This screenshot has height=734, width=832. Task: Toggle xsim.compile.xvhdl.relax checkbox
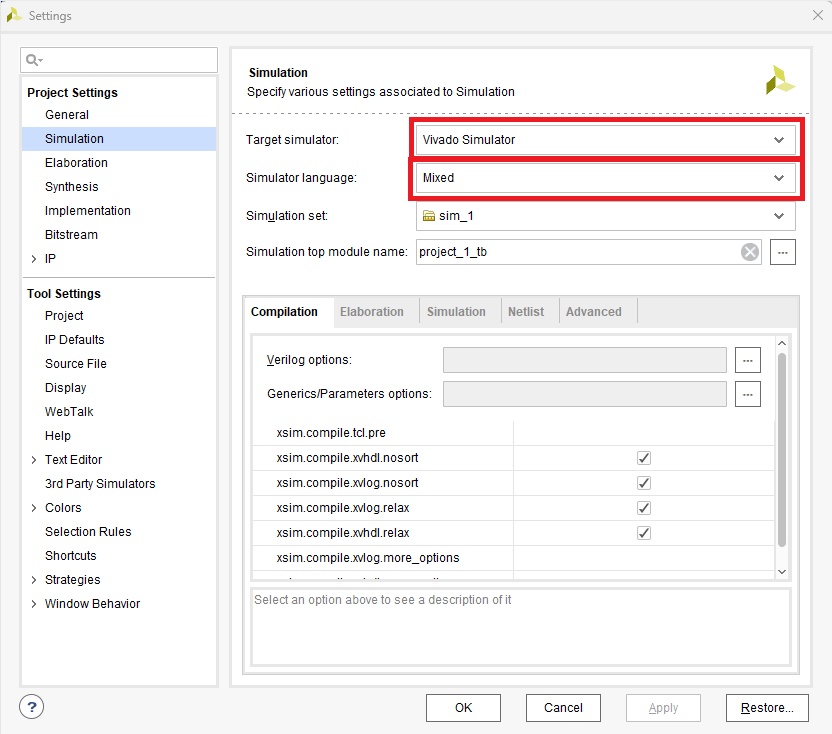coord(644,533)
